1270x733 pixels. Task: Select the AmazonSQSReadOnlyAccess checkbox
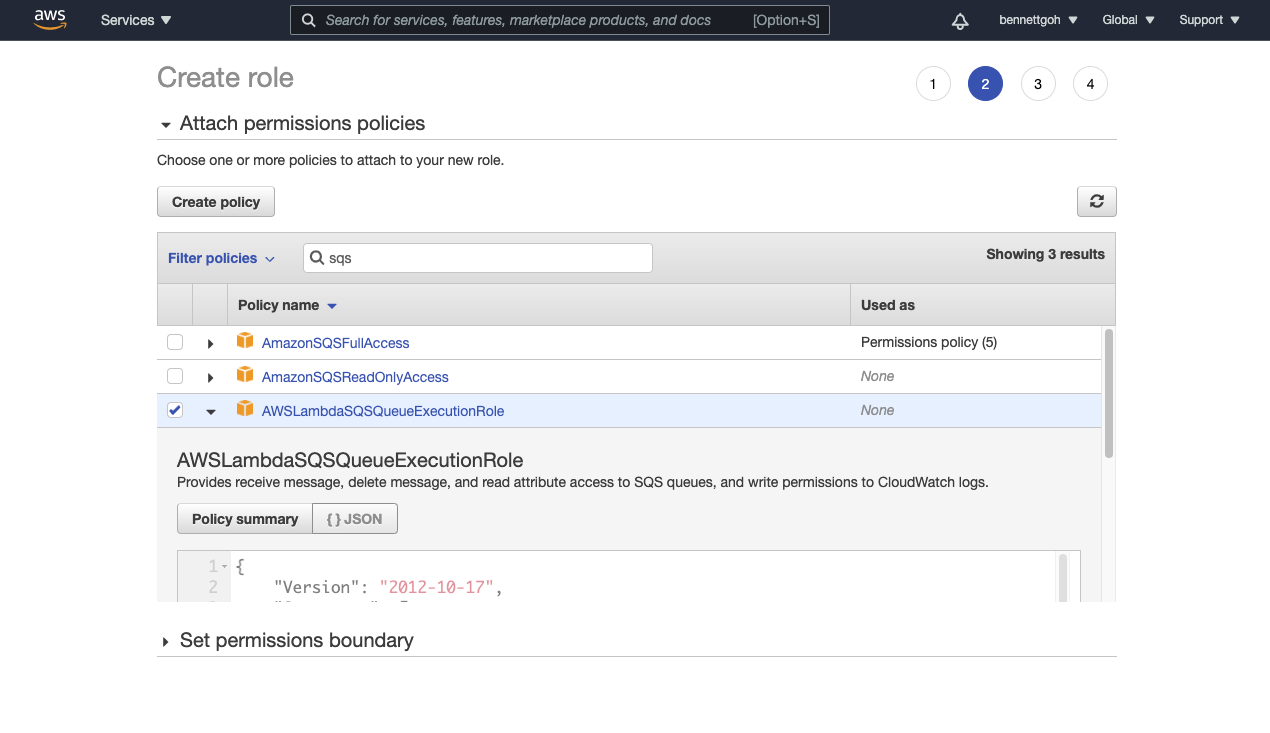coord(175,376)
